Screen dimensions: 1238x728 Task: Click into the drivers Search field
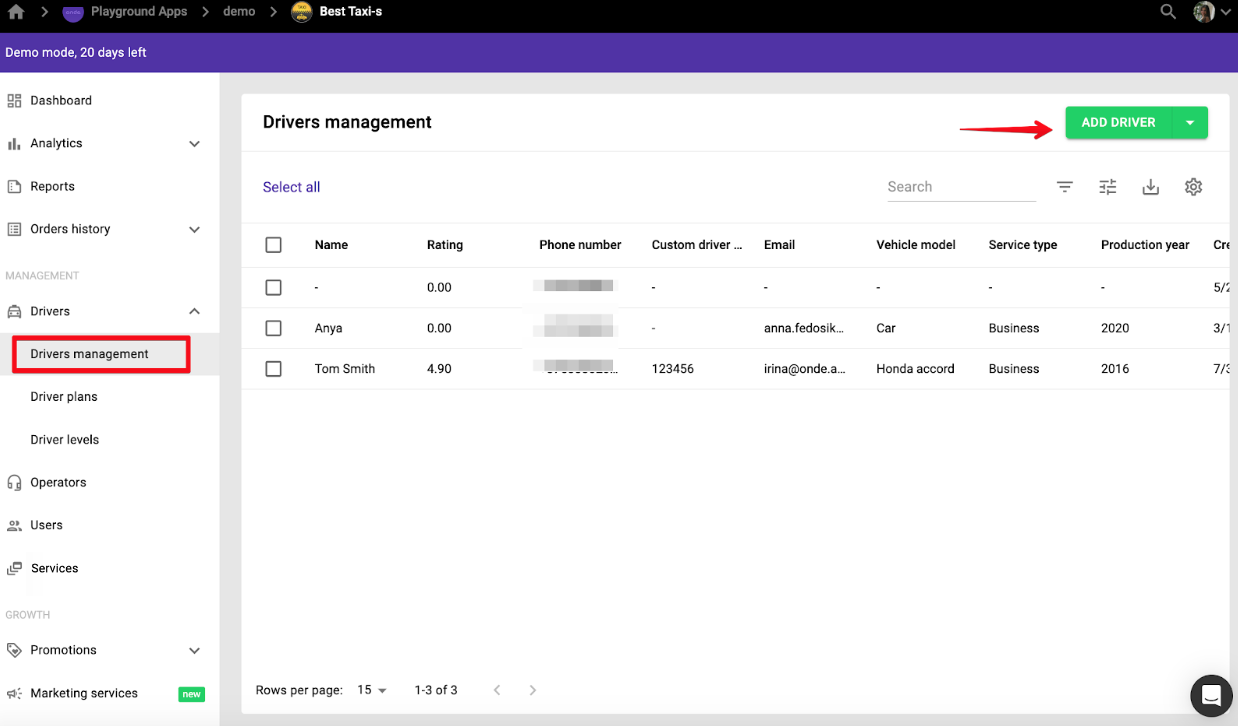click(960, 187)
